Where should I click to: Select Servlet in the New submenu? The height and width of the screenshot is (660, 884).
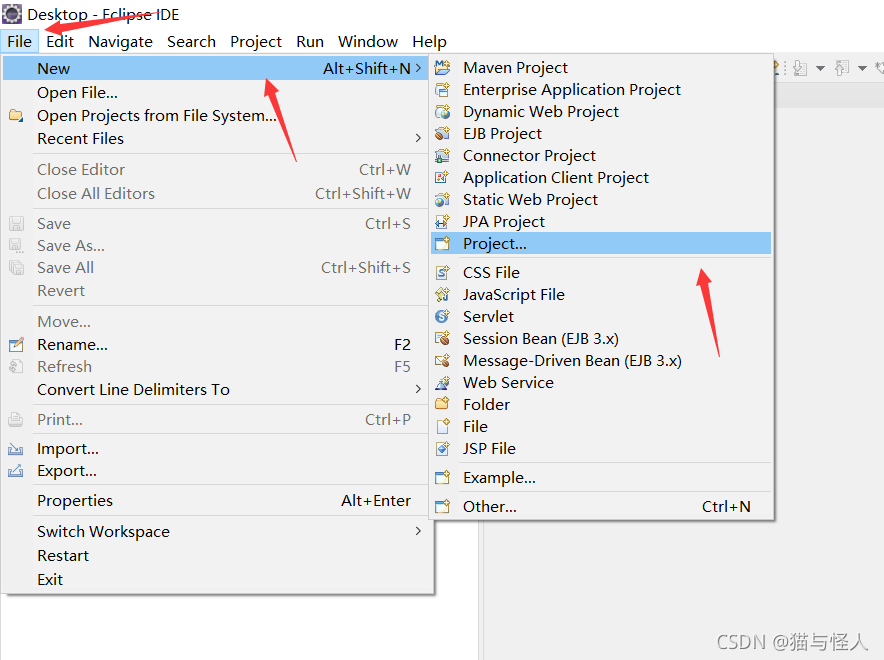click(601, 317)
